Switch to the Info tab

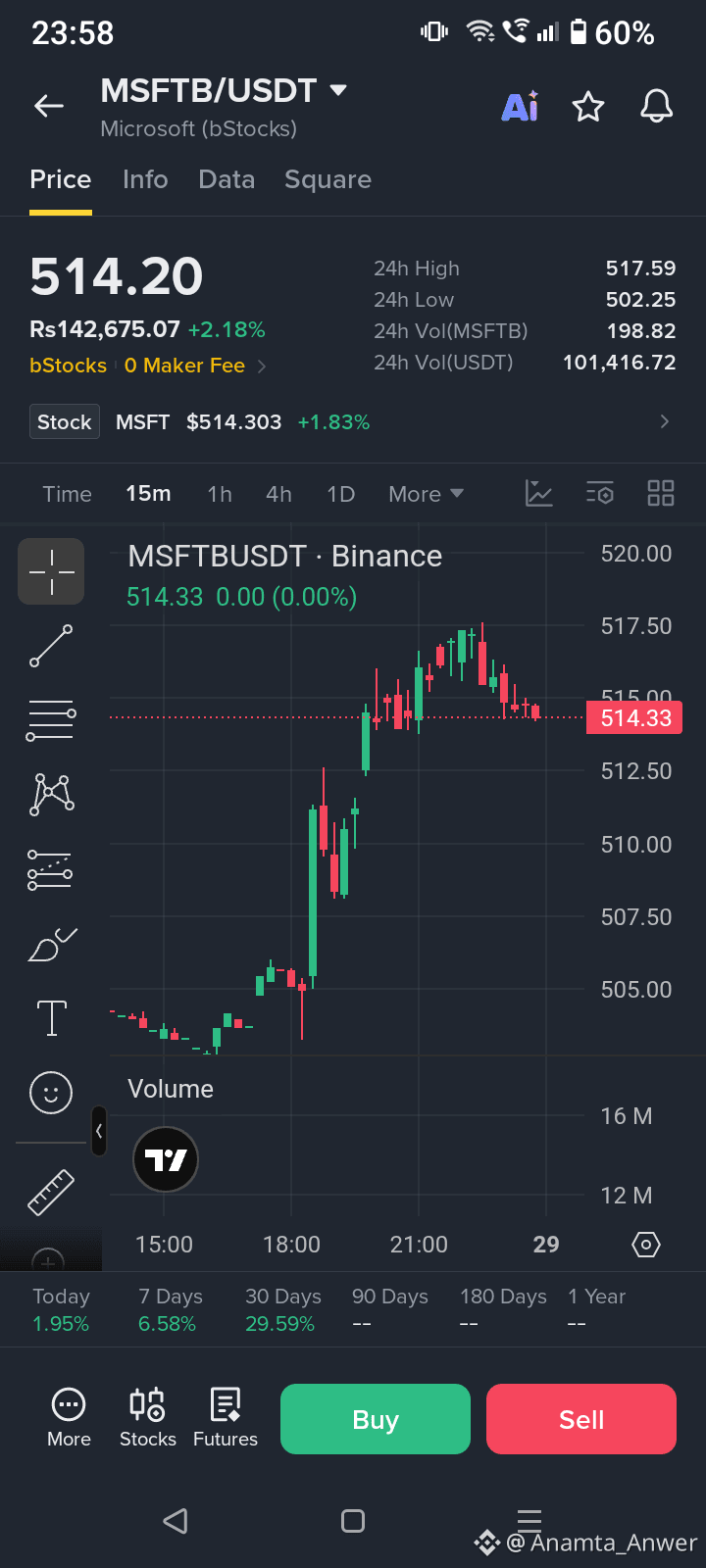tap(145, 179)
